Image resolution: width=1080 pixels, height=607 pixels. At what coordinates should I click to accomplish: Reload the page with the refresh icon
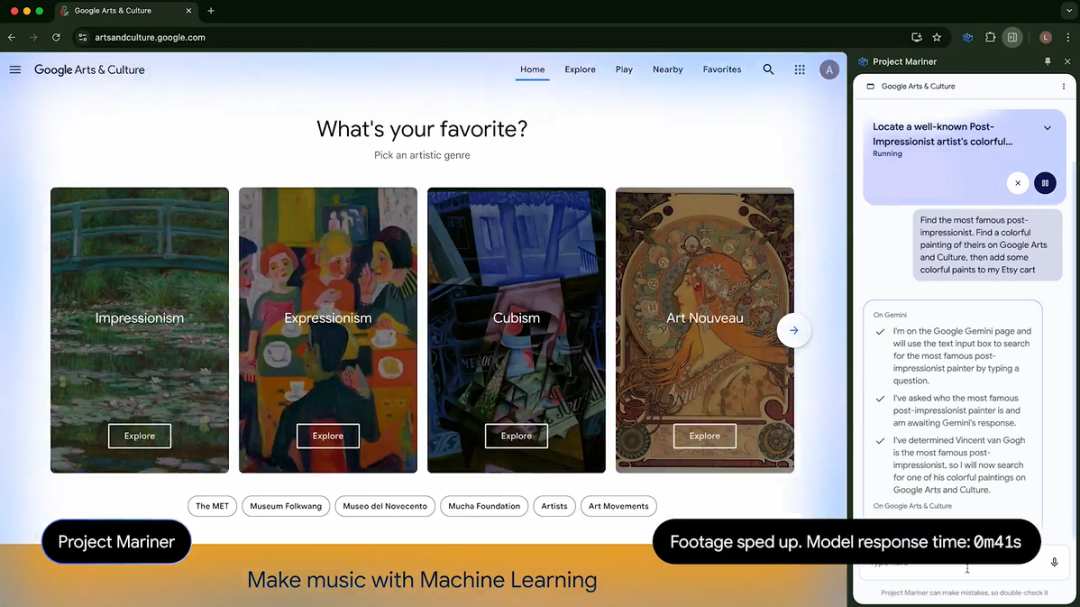56,37
